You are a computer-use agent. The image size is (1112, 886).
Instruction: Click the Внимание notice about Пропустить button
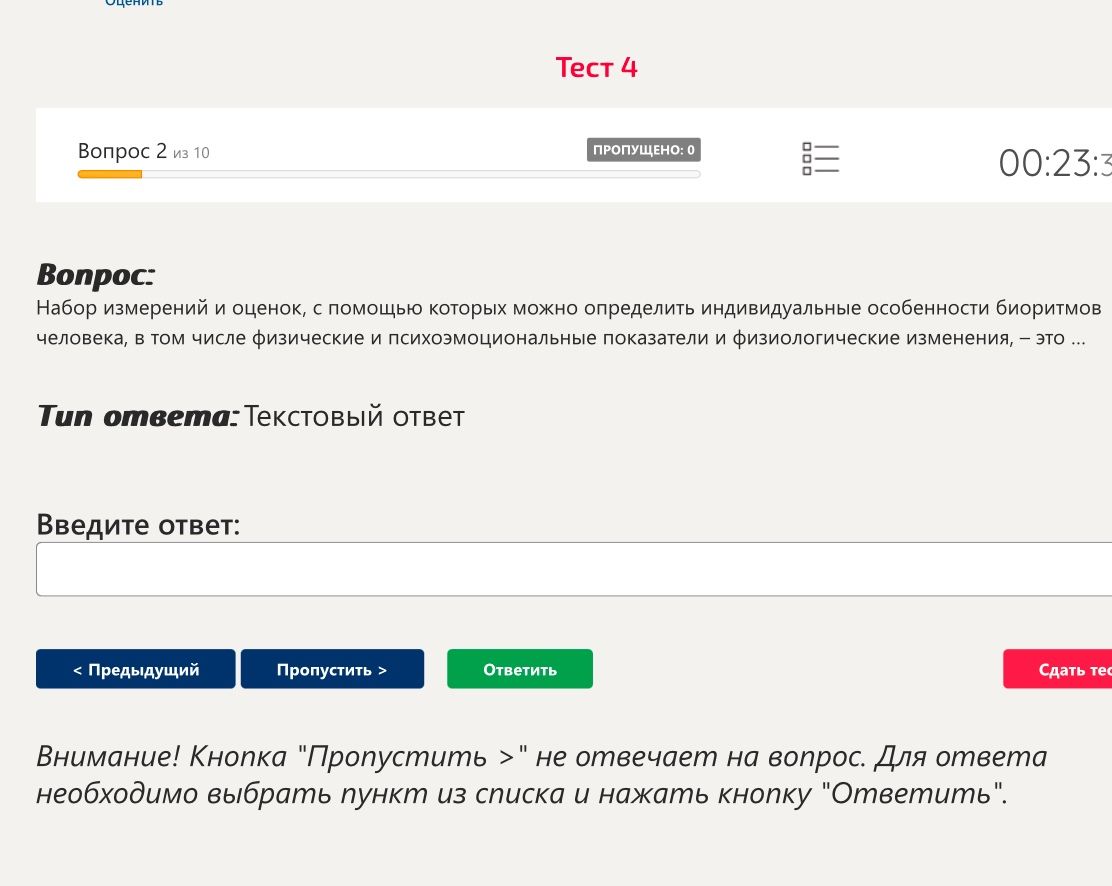pyautogui.click(x=542, y=775)
